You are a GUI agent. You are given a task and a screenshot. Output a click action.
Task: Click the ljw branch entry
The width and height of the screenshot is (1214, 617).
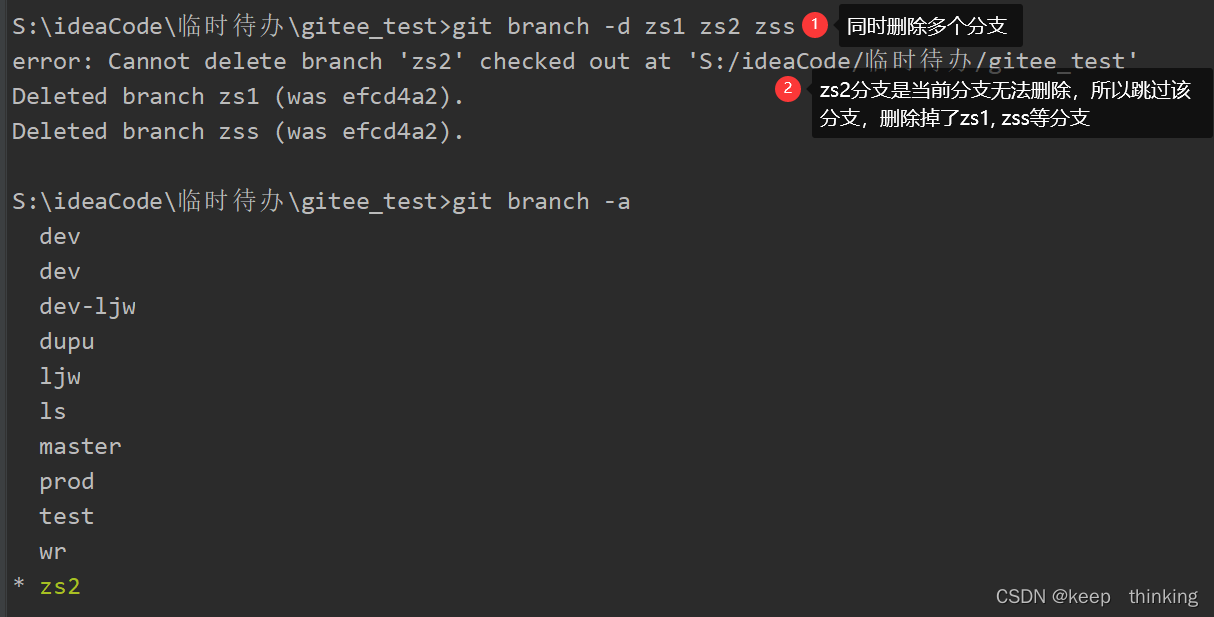tap(60, 377)
